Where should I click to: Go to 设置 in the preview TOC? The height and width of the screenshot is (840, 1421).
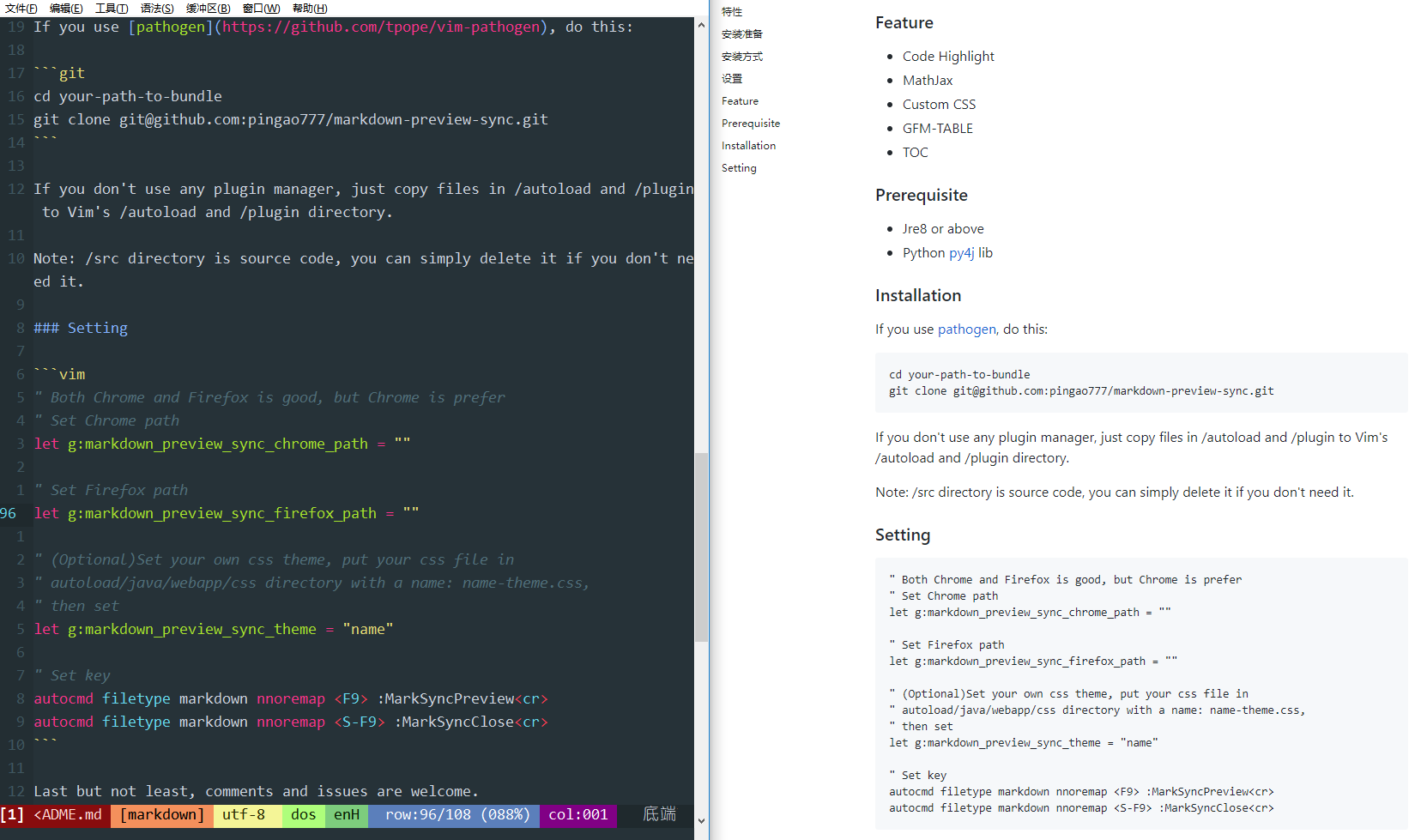click(732, 79)
